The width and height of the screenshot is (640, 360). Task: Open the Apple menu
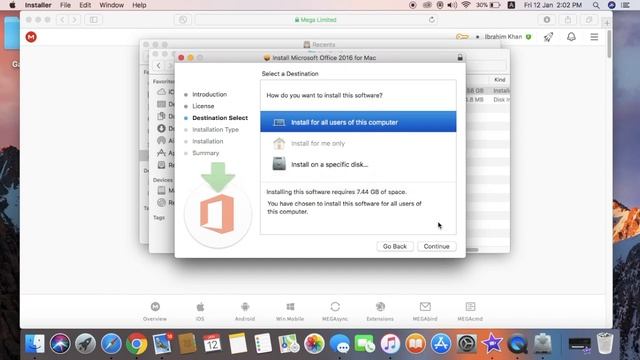12,5
